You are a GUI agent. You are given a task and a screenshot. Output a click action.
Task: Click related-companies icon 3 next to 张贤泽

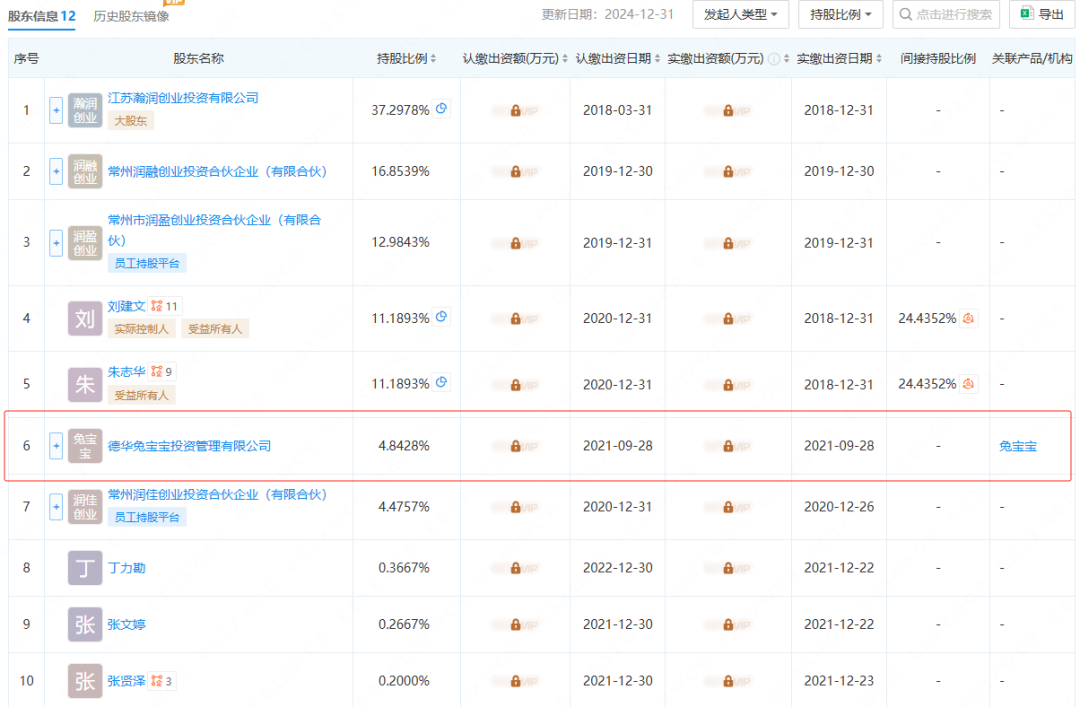coord(162,682)
